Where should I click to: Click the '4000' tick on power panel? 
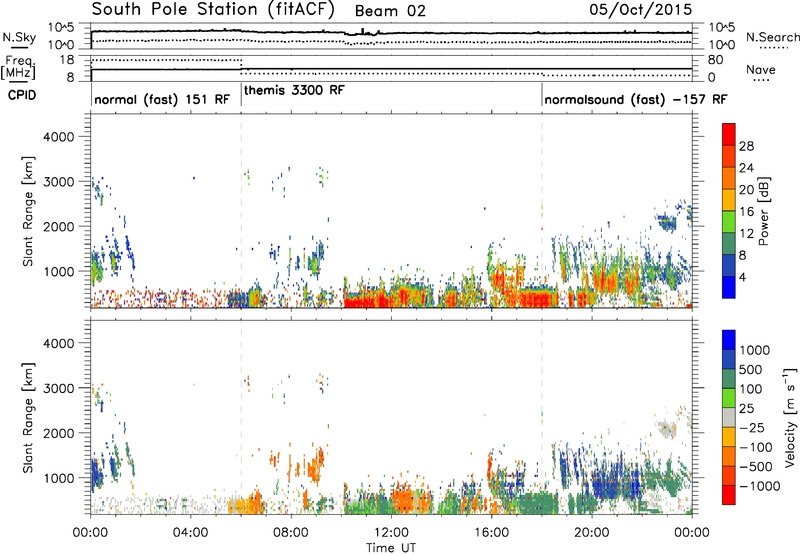[58, 137]
